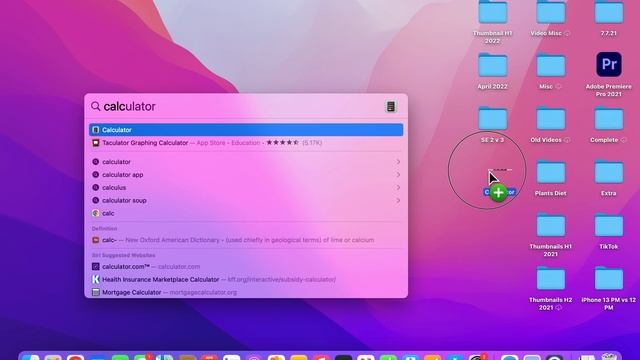
Task: Select the Thumbnails H2 2021 desktop folder
Action: pyautogui.click(x=550, y=288)
